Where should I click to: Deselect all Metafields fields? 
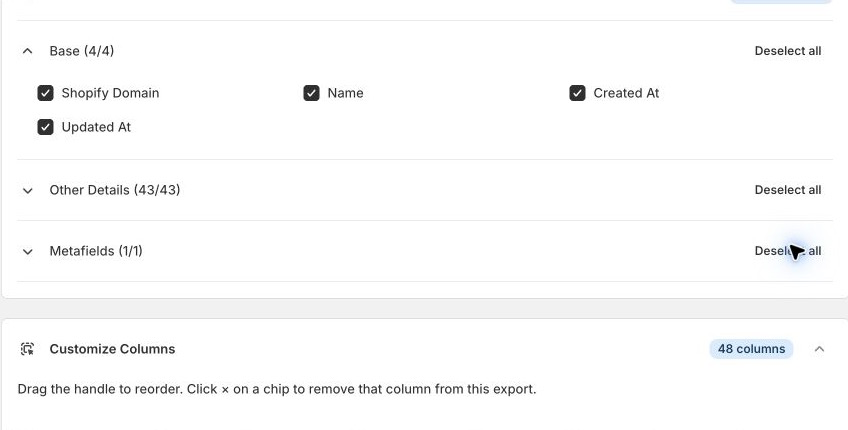point(788,251)
